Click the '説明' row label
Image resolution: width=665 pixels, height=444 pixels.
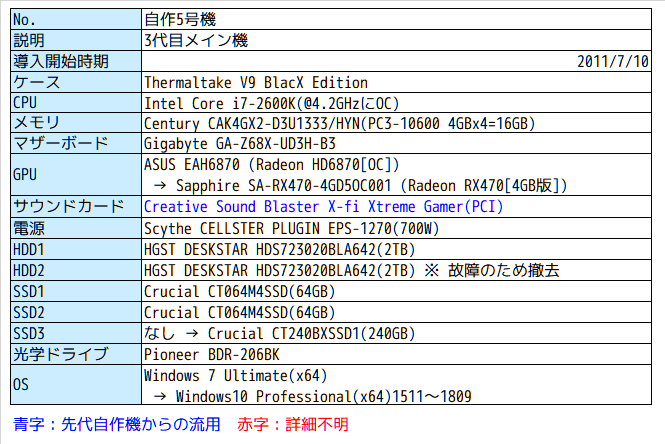[x=76, y=40]
